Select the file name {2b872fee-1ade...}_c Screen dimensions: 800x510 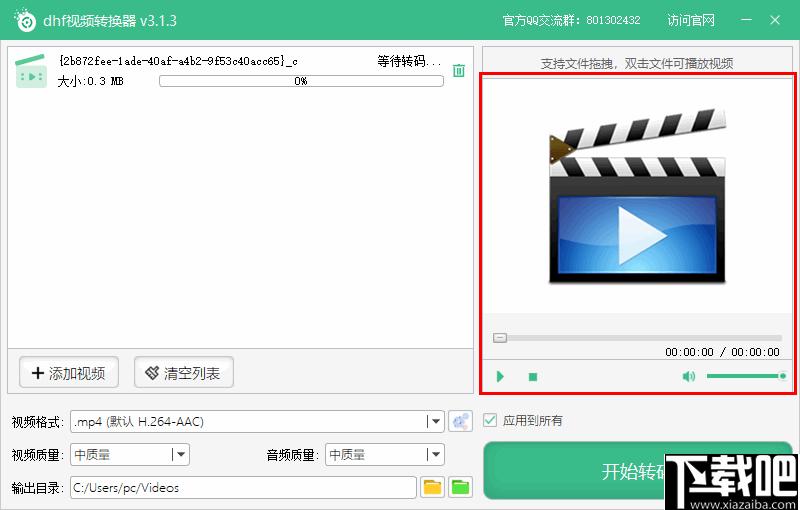tap(178, 61)
